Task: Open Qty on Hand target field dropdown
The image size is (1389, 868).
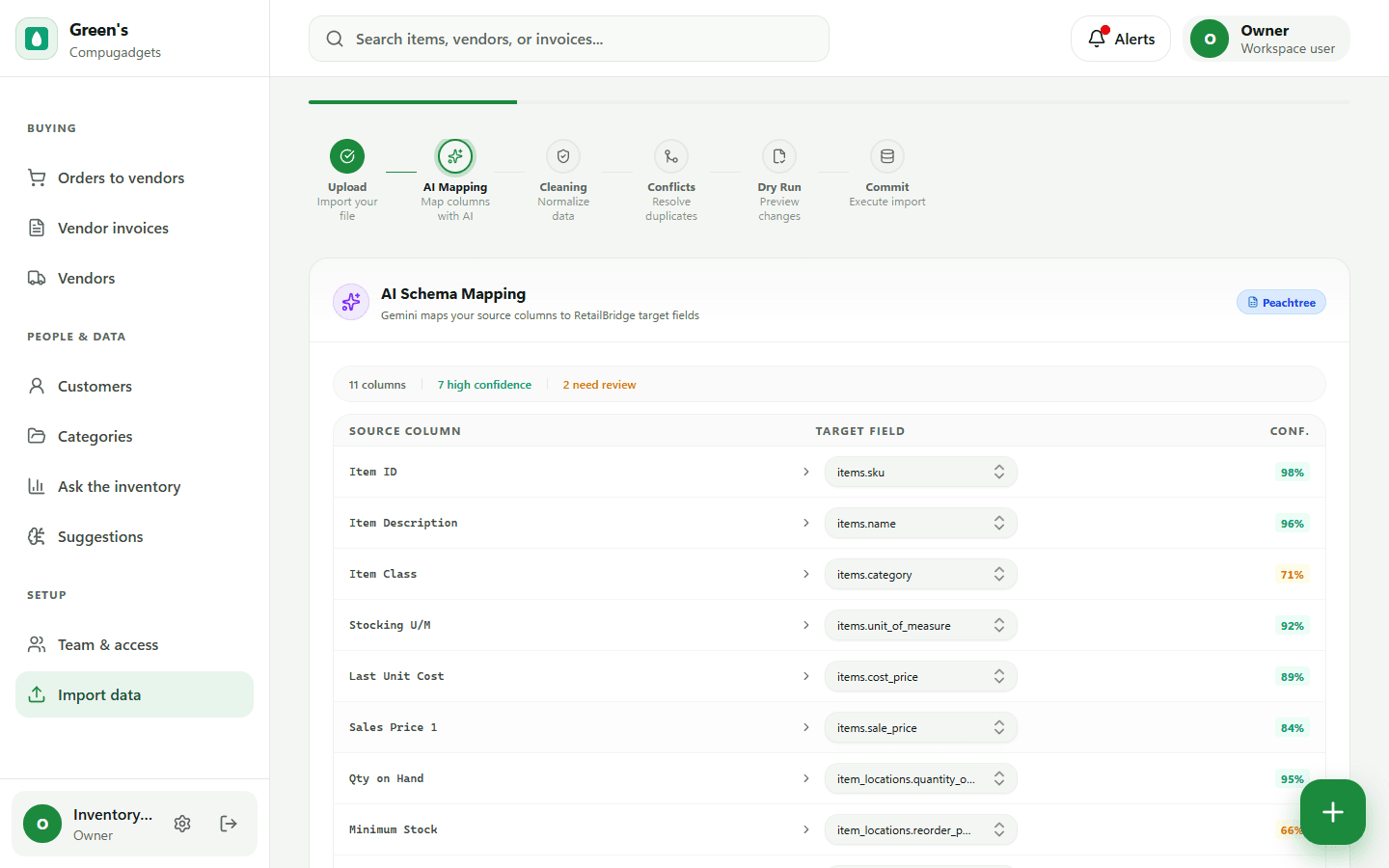Action: 921,779
